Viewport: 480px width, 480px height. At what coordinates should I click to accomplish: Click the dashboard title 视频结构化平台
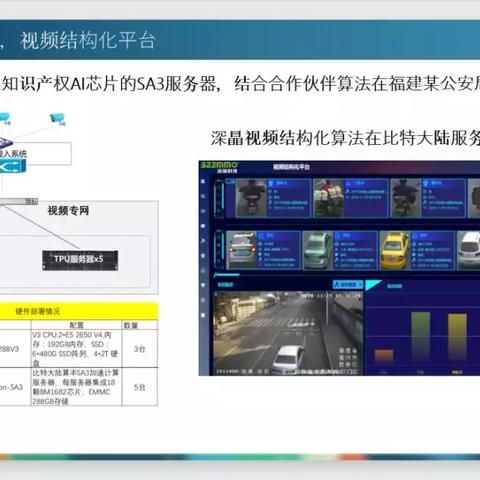[x=291, y=167]
